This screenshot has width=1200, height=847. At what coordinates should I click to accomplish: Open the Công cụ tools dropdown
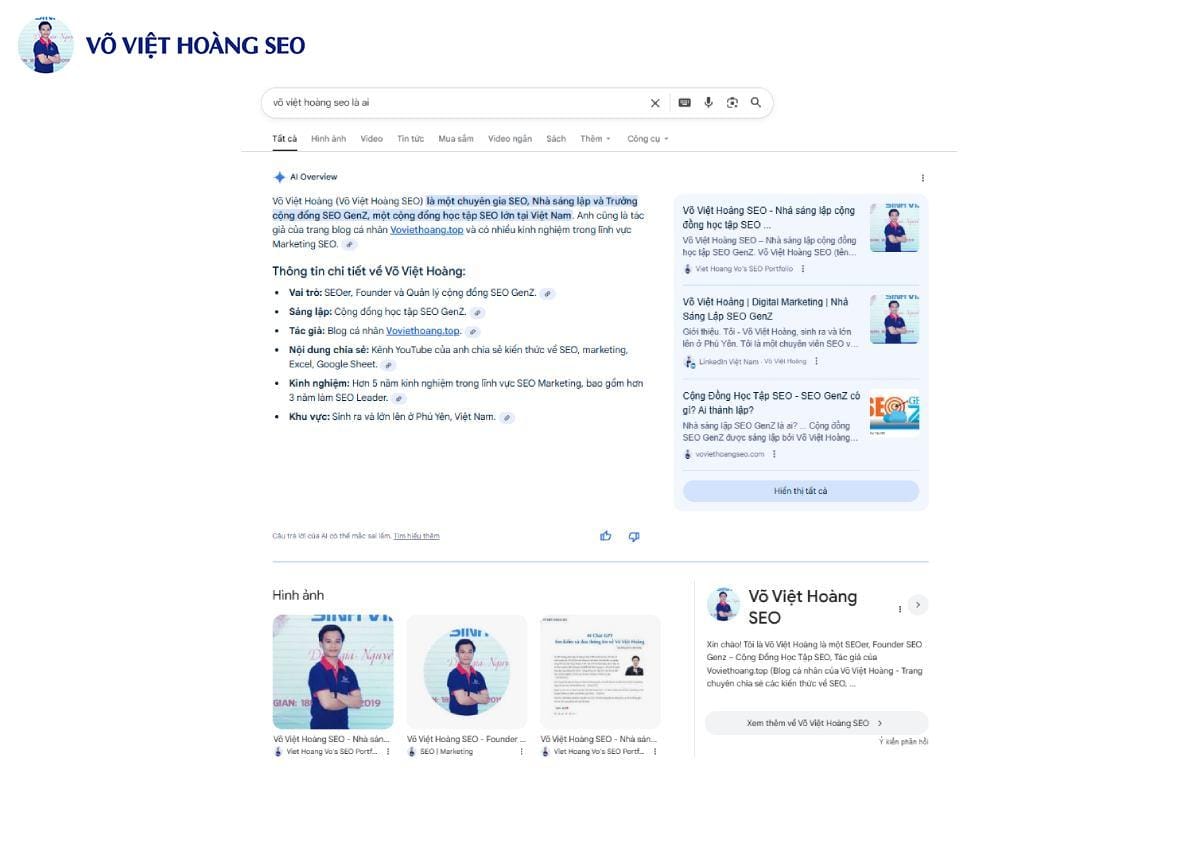click(x=647, y=139)
